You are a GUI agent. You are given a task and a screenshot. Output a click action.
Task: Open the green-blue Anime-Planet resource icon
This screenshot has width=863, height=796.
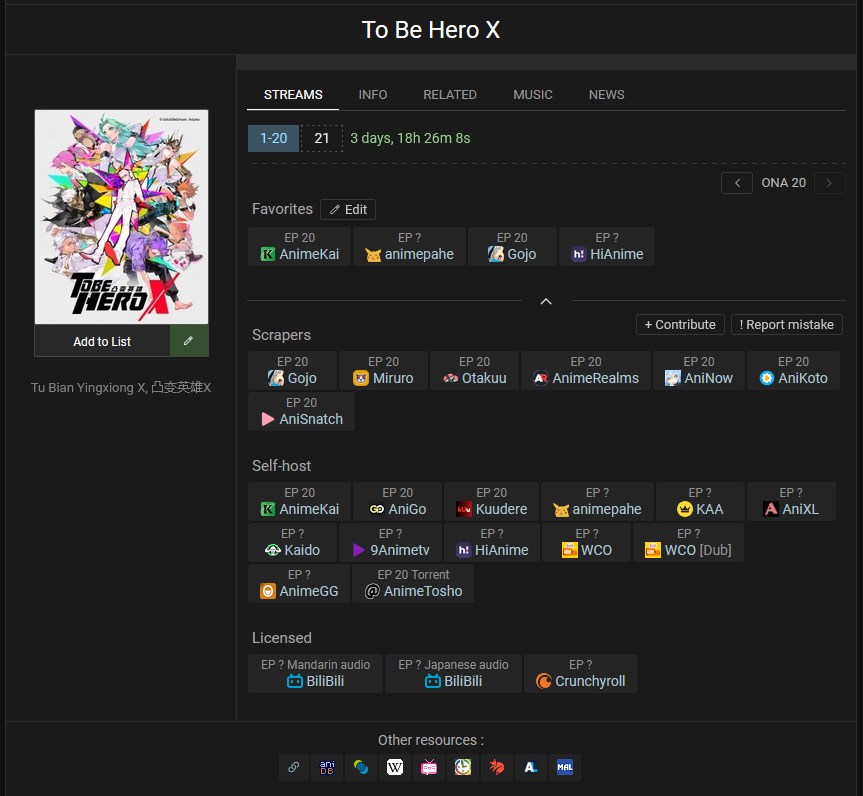click(x=361, y=767)
